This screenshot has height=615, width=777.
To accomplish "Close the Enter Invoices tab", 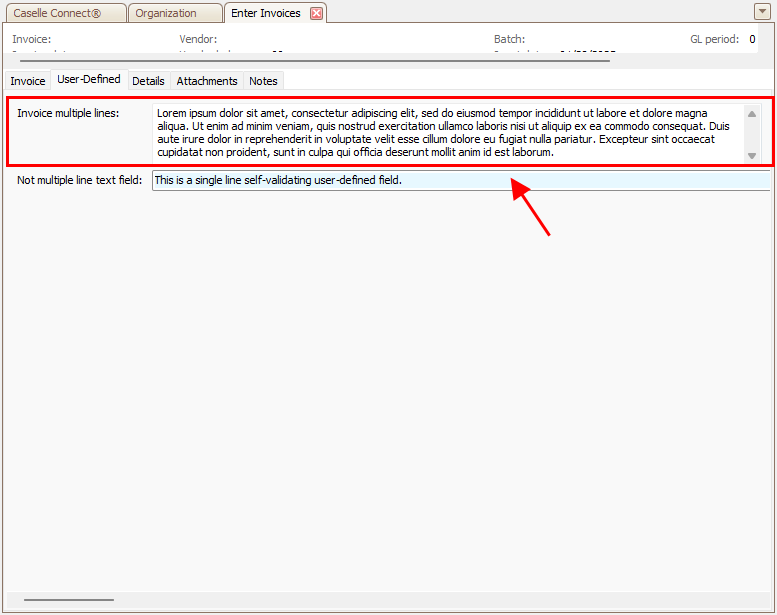I will 316,13.
